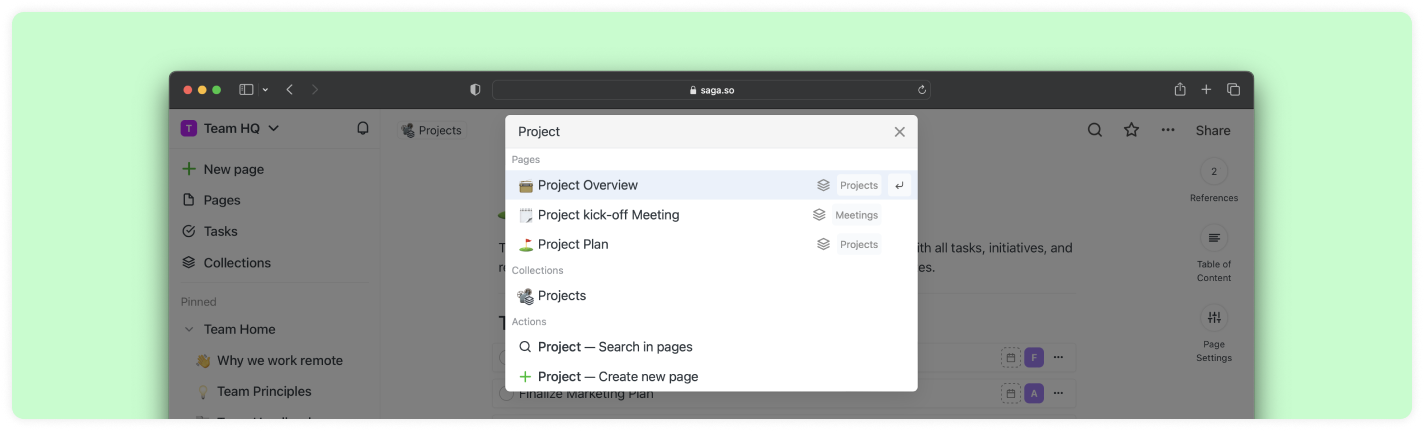Choose Project kick-off Meeting result
The height and width of the screenshot is (431, 1424).
[608, 215]
